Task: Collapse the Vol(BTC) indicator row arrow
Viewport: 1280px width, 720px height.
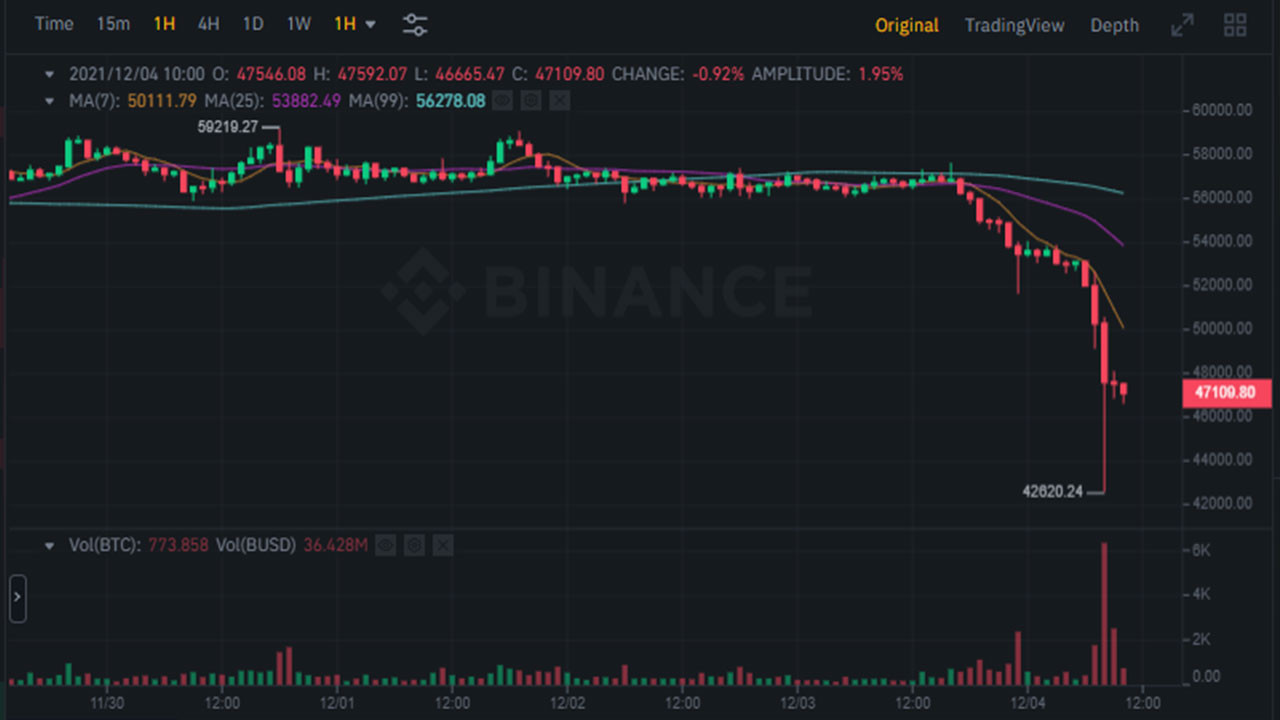Action: pos(48,546)
